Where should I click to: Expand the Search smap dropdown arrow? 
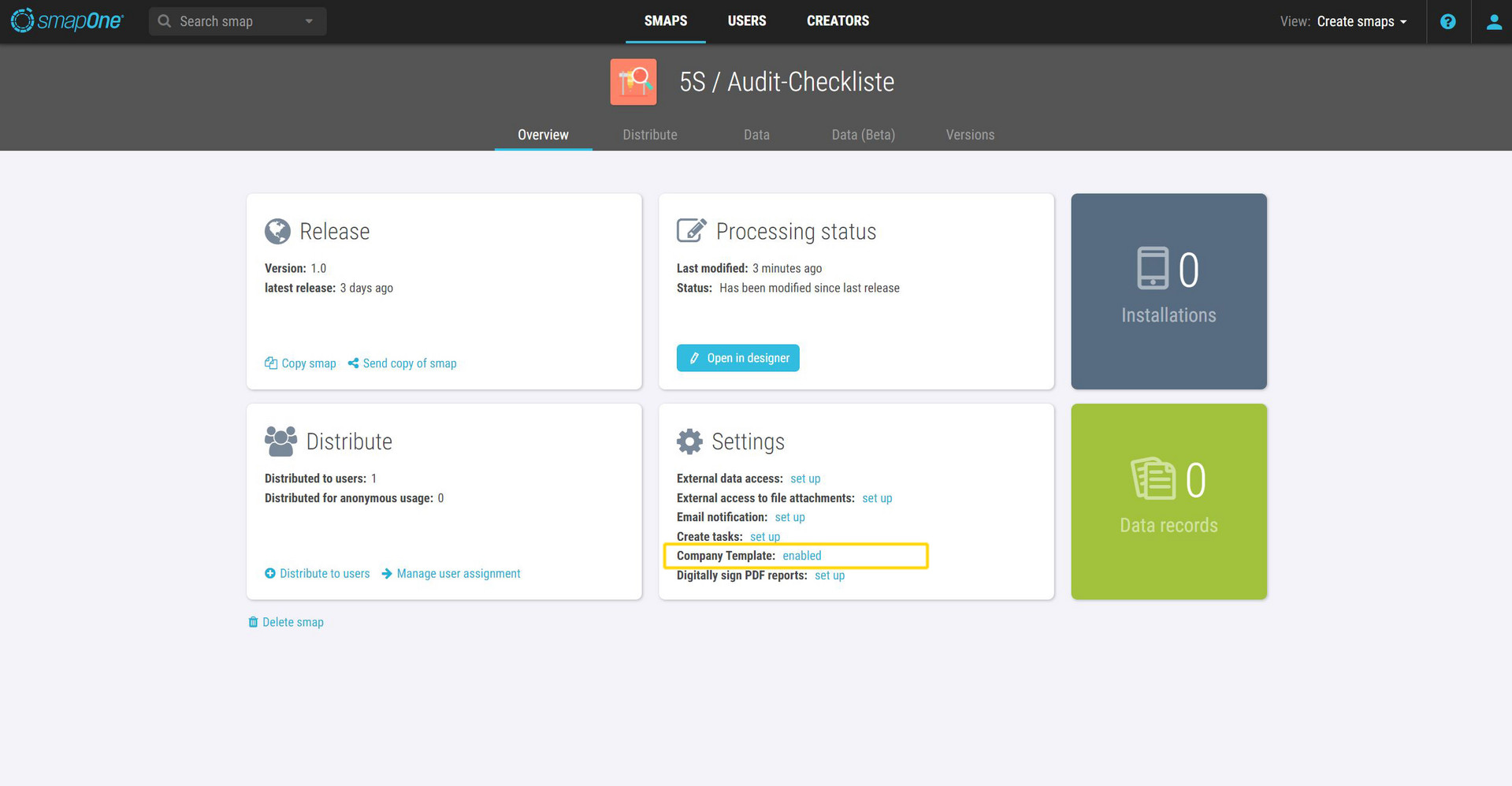[x=309, y=21]
